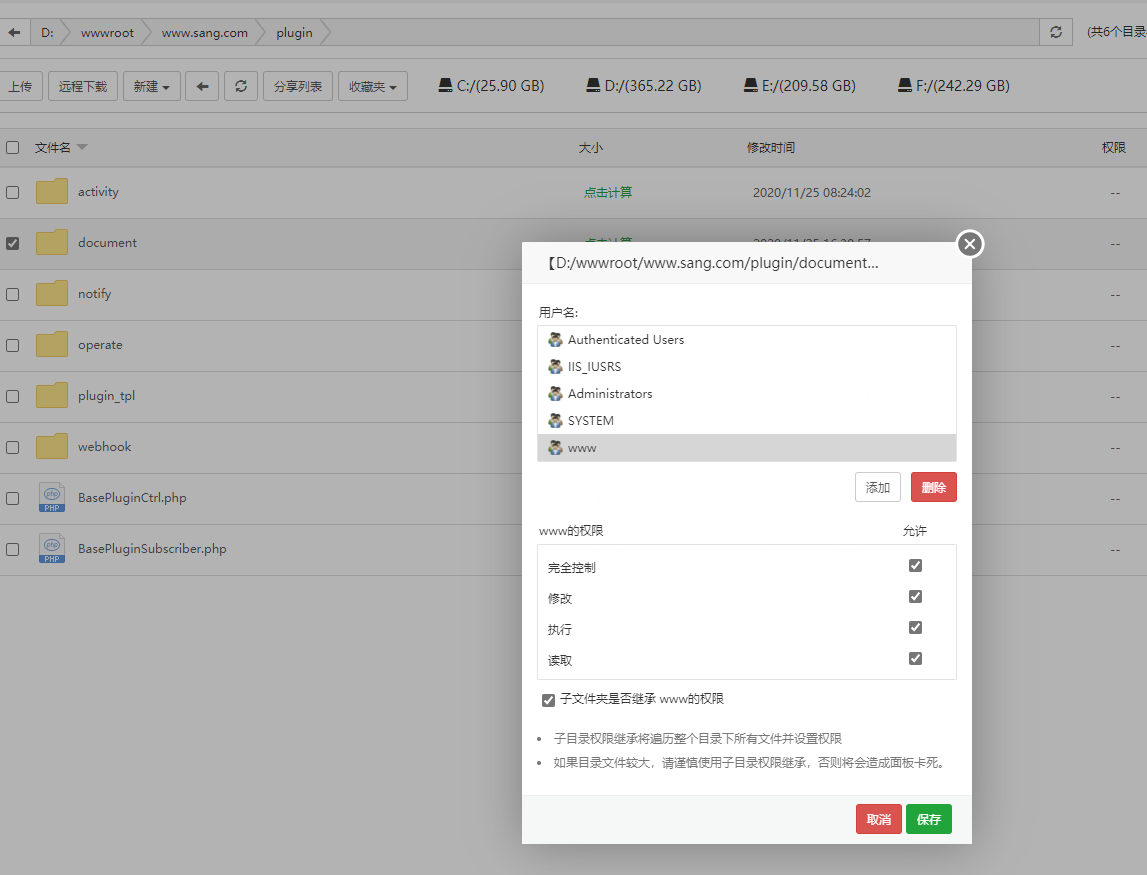Click the 删除 button to remove the user

[933, 487]
